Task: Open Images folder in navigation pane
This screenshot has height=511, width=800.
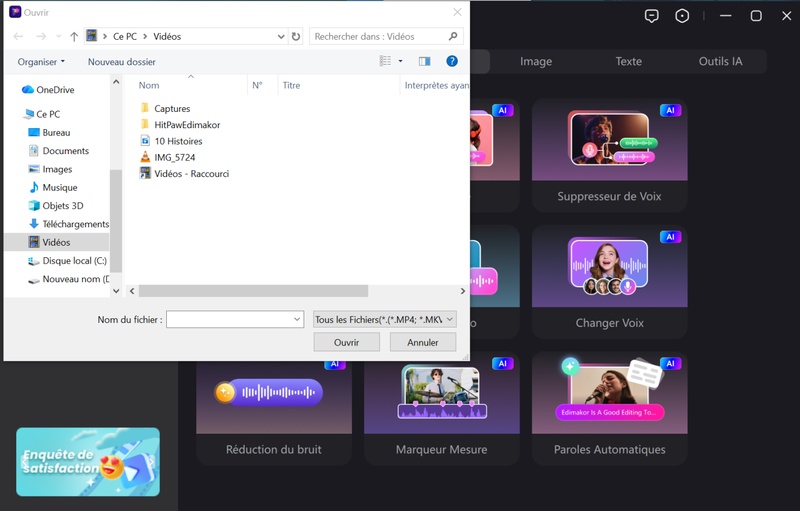Action: (x=50, y=169)
